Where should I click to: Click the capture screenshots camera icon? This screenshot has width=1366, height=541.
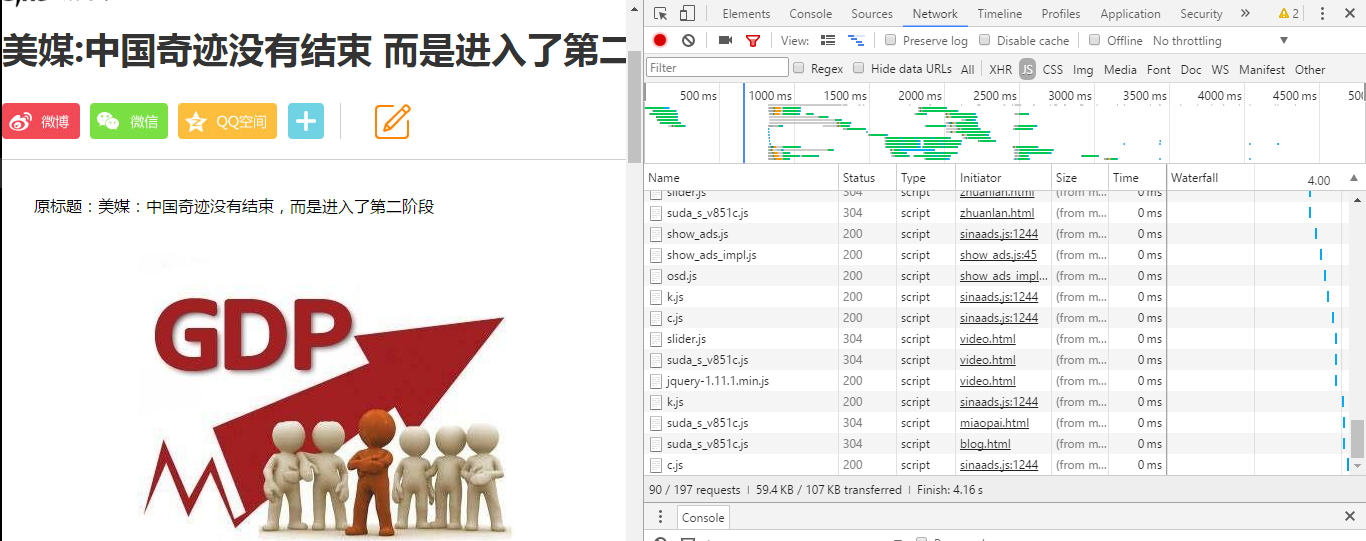tap(725, 41)
